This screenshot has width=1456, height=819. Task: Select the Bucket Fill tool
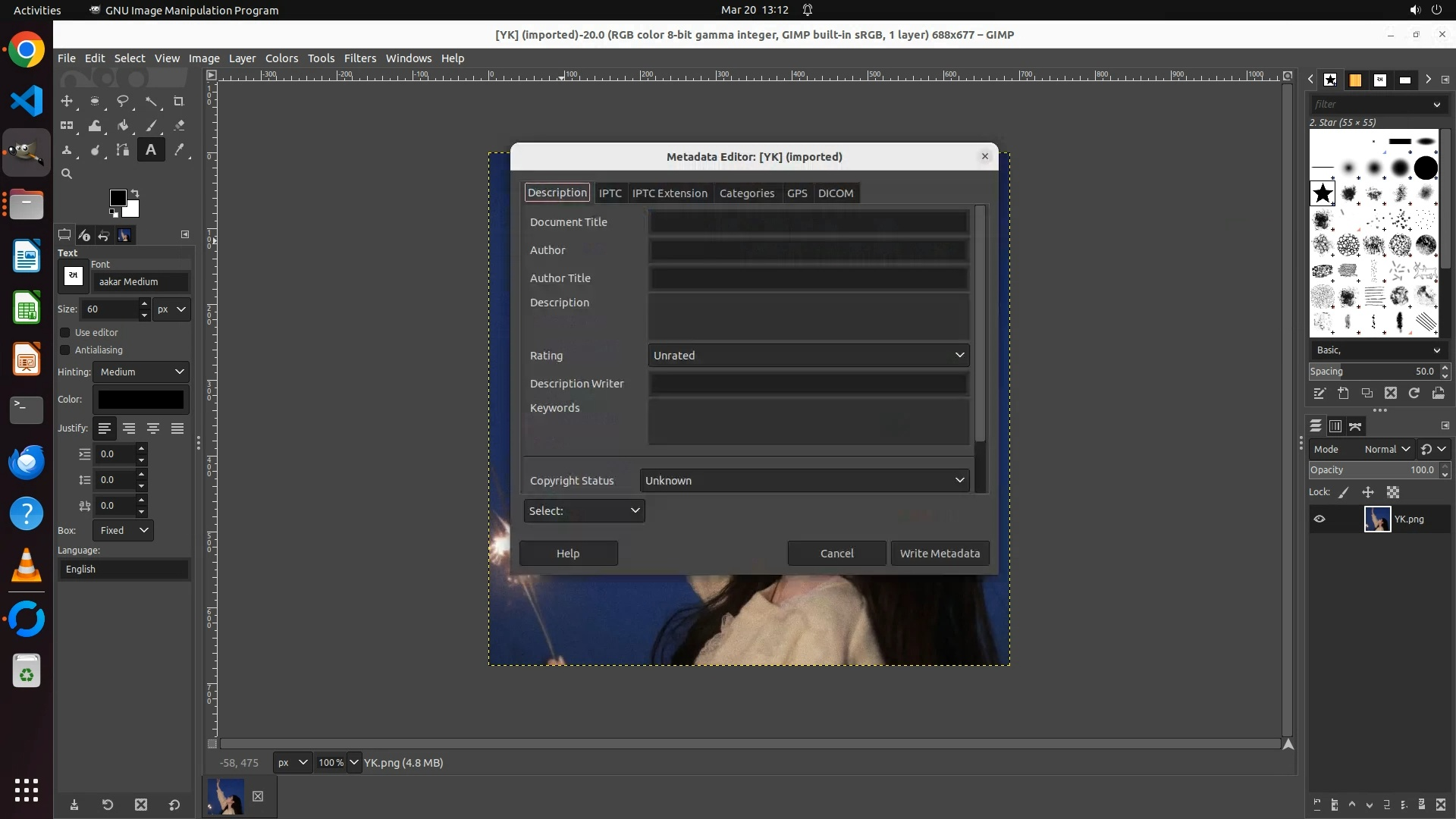(x=122, y=126)
